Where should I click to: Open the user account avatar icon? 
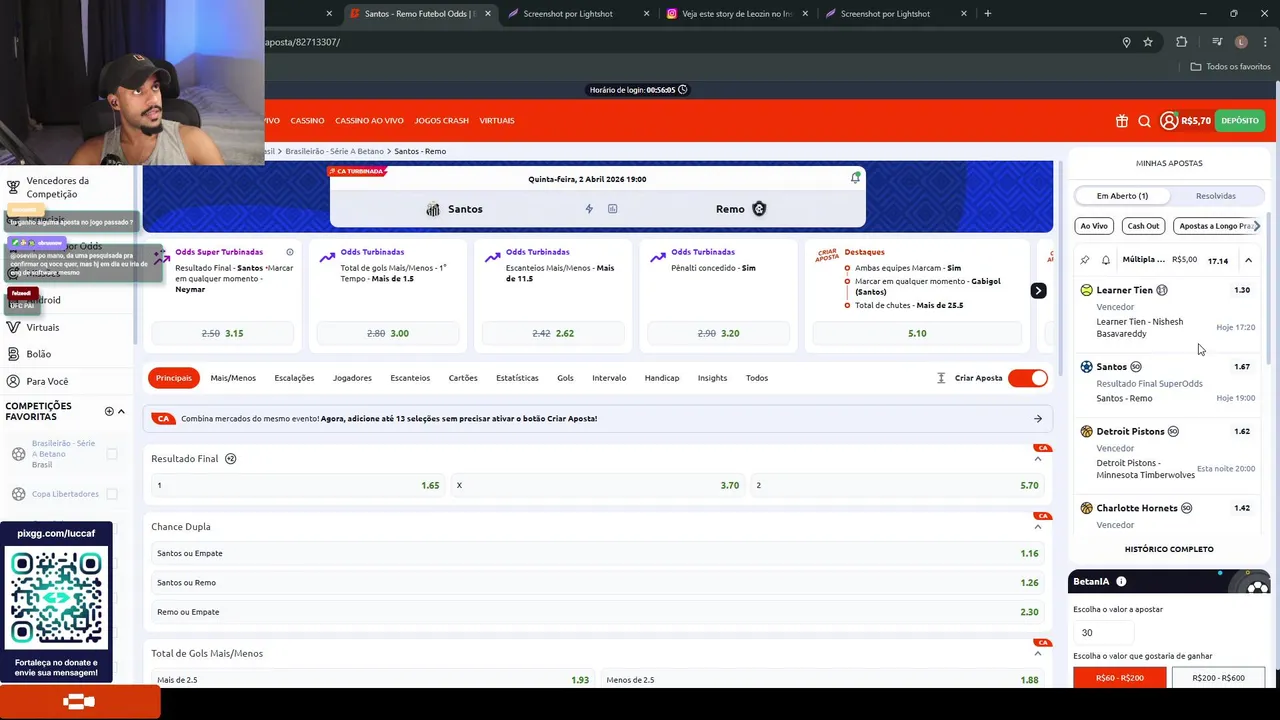(1169, 121)
